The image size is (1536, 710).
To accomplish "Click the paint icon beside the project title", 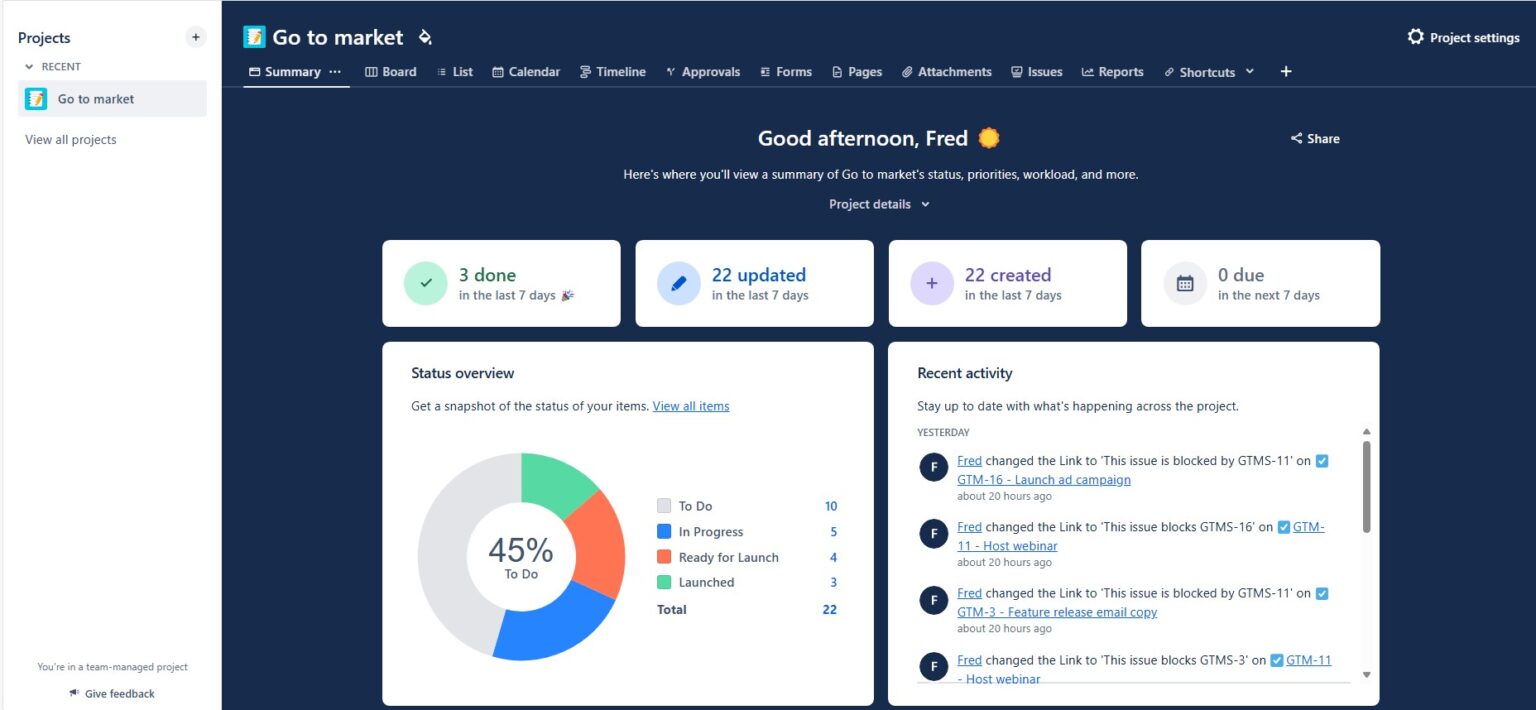I will [x=424, y=36].
